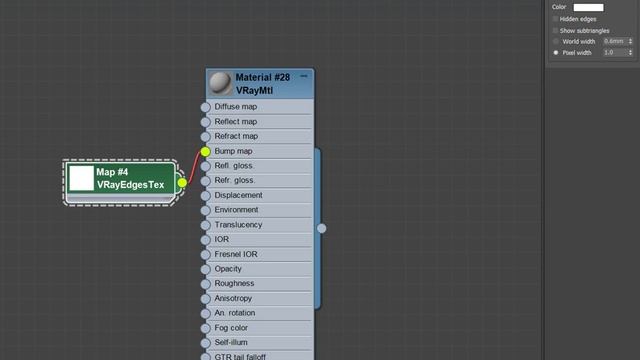Click the Roughness input socket
This screenshot has width=640, height=360.
tap(206, 284)
